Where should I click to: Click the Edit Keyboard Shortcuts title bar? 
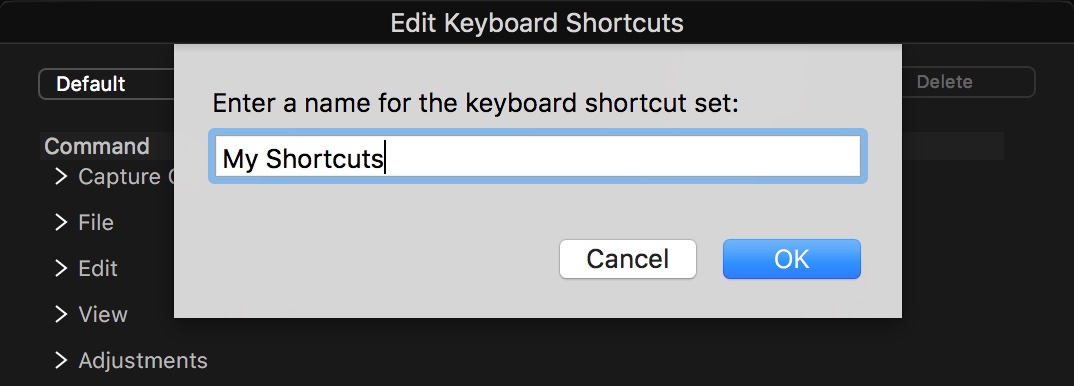537,23
